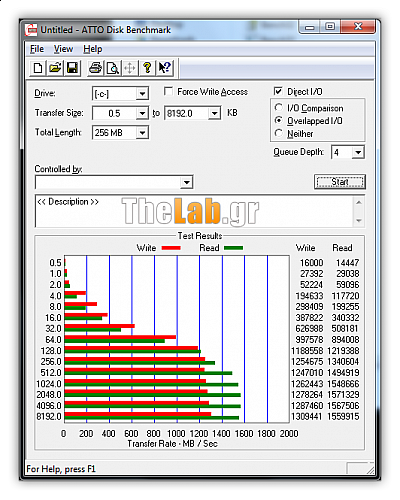
Task: Click the Print toolbar icon
Action: (95, 68)
